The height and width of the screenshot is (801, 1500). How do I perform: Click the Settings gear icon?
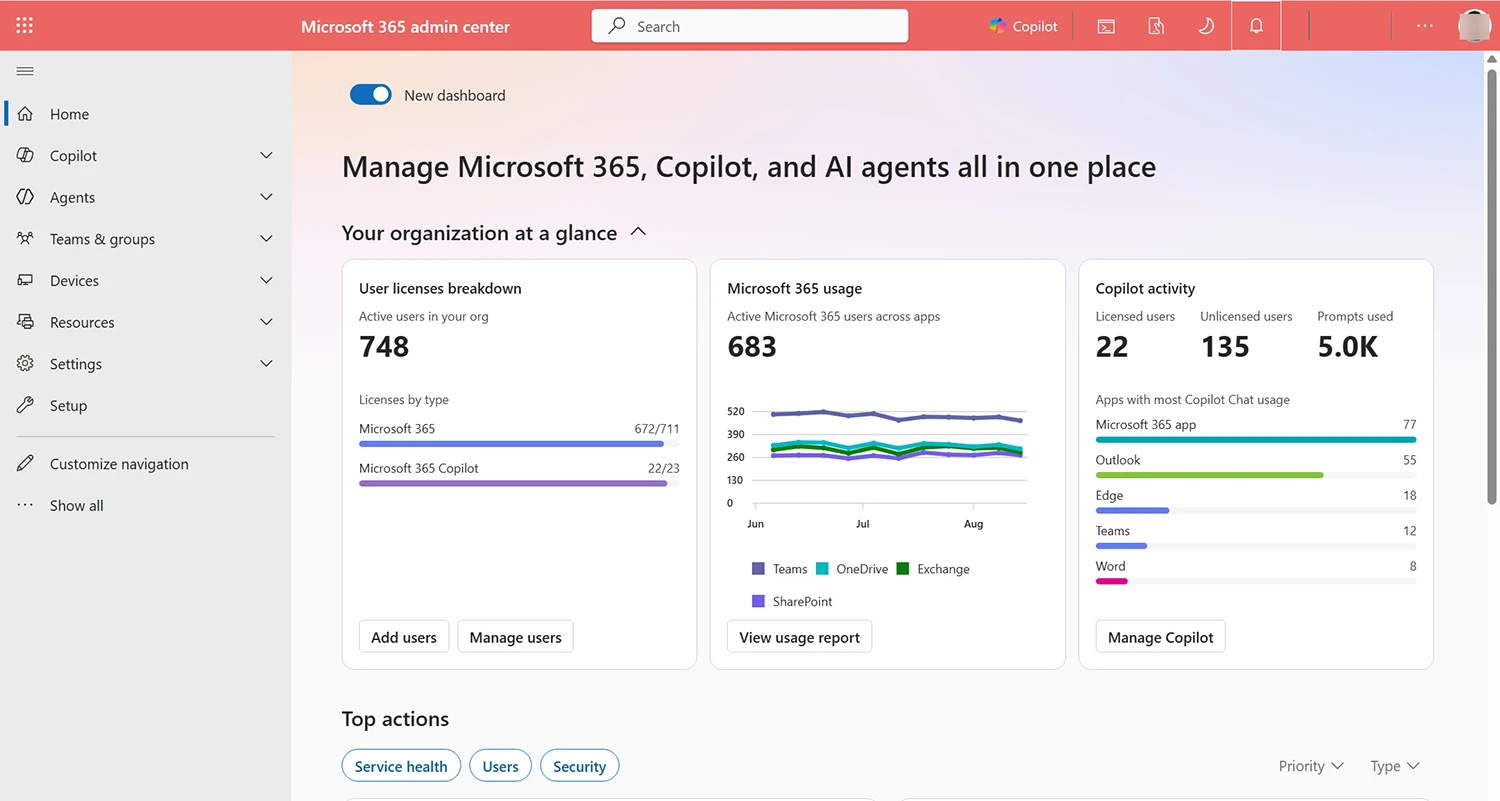coord(26,364)
